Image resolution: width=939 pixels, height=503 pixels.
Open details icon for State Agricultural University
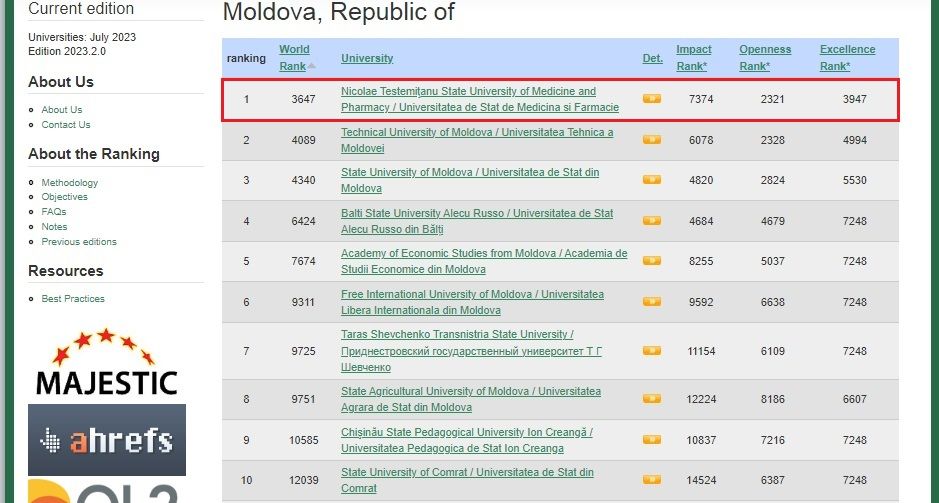pyautogui.click(x=652, y=399)
